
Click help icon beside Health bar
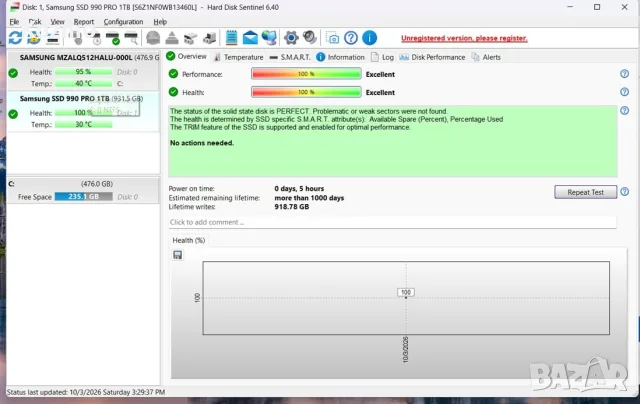click(x=624, y=92)
